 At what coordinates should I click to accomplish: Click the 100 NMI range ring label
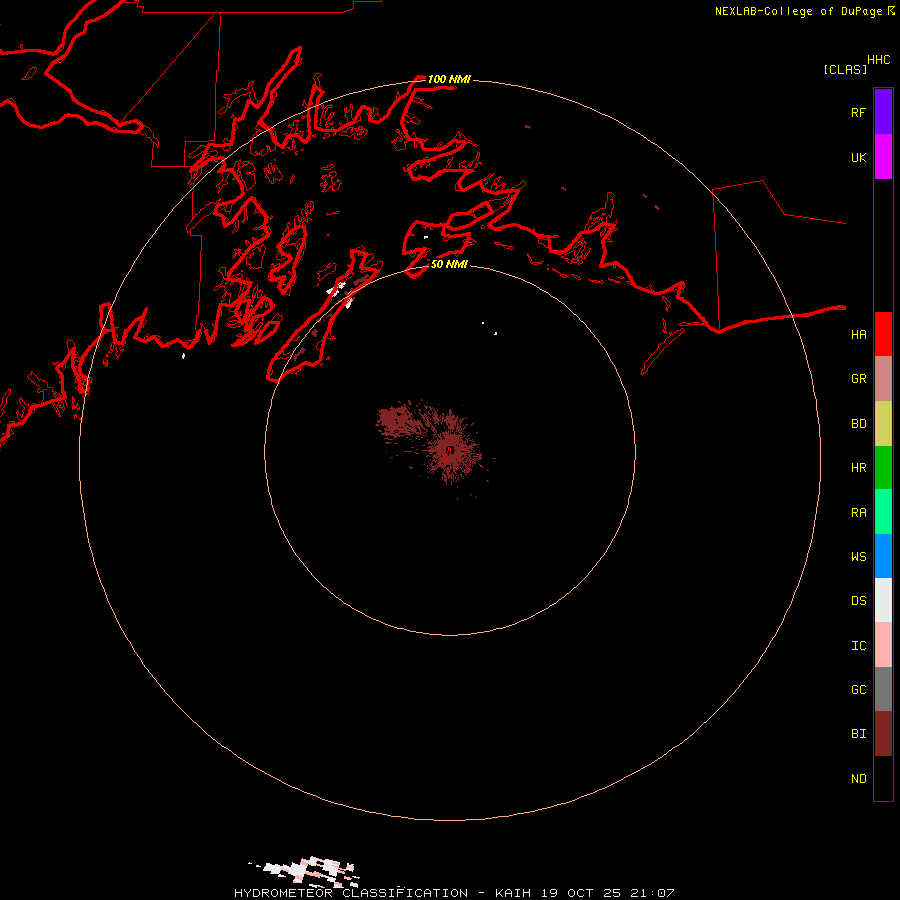point(449,79)
